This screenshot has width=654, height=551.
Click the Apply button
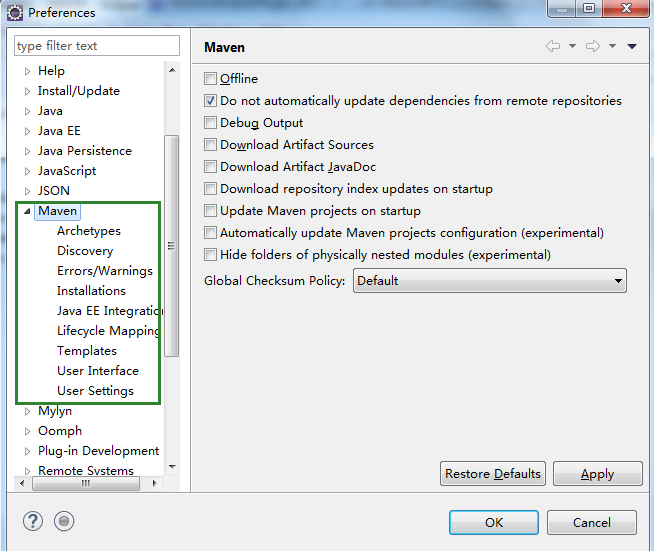pyautogui.click(x=597, y=474)
